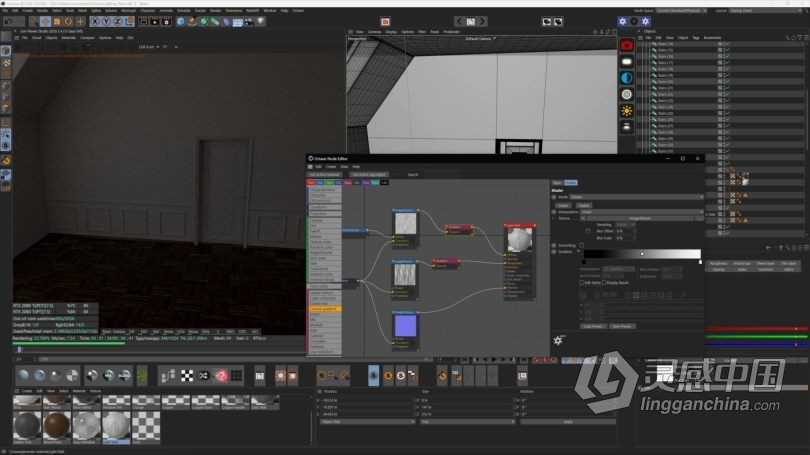Viewport: 810px width, 455px height.
Task: Select the Live Selection tool
Action: [34, 22]
